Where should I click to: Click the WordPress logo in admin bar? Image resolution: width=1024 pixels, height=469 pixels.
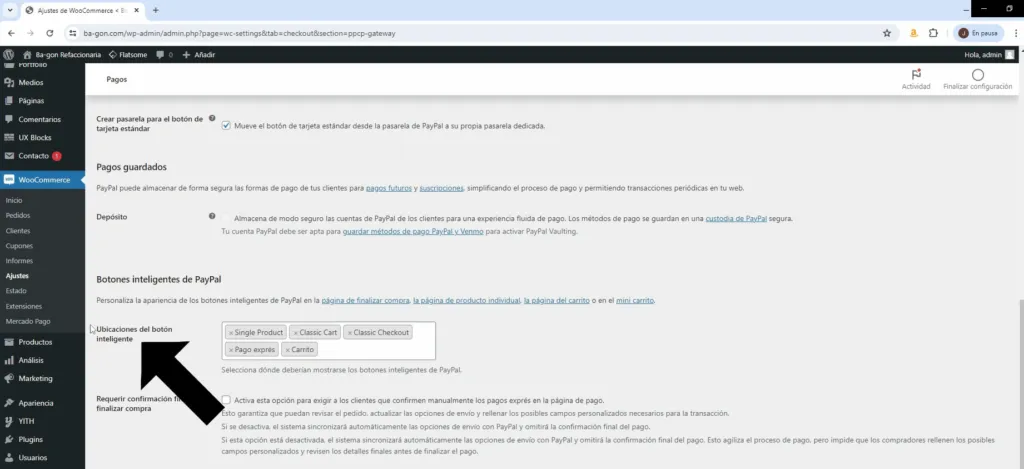(8, 55)
